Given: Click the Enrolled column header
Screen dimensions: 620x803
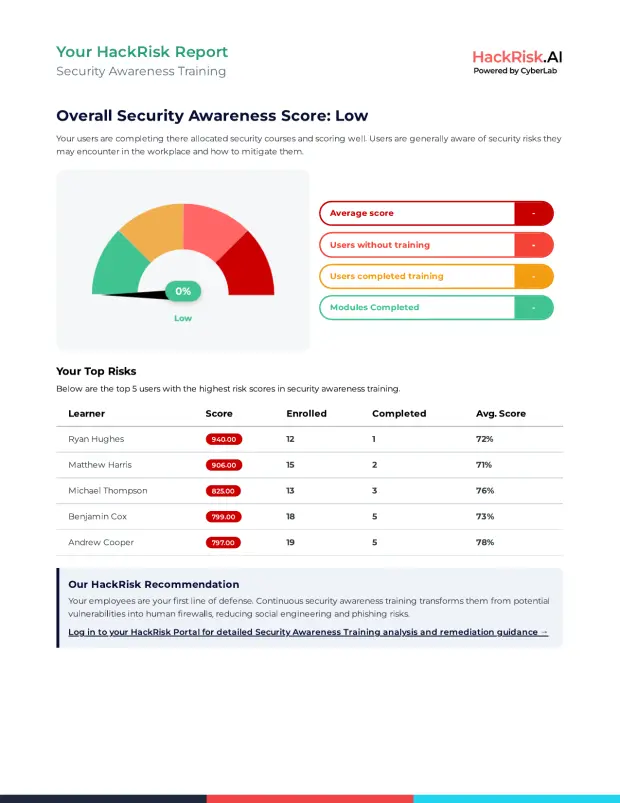Looking at the screenshot, I should tap(306, 413).
